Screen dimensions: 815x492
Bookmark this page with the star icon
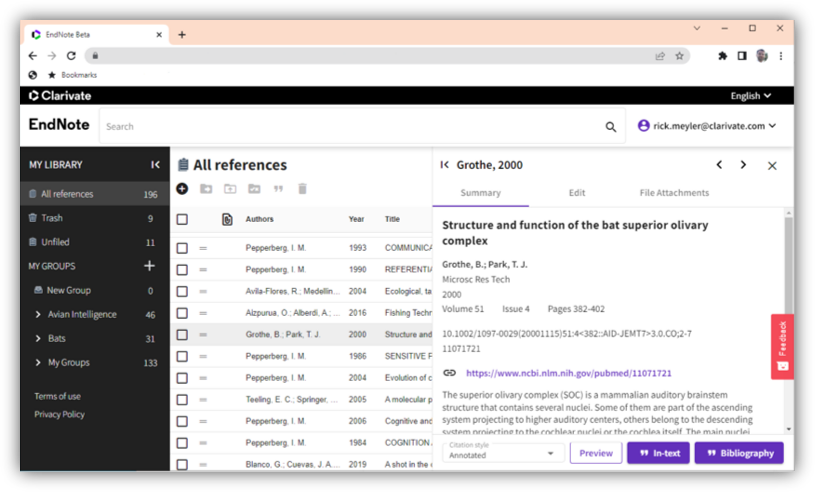679,56
